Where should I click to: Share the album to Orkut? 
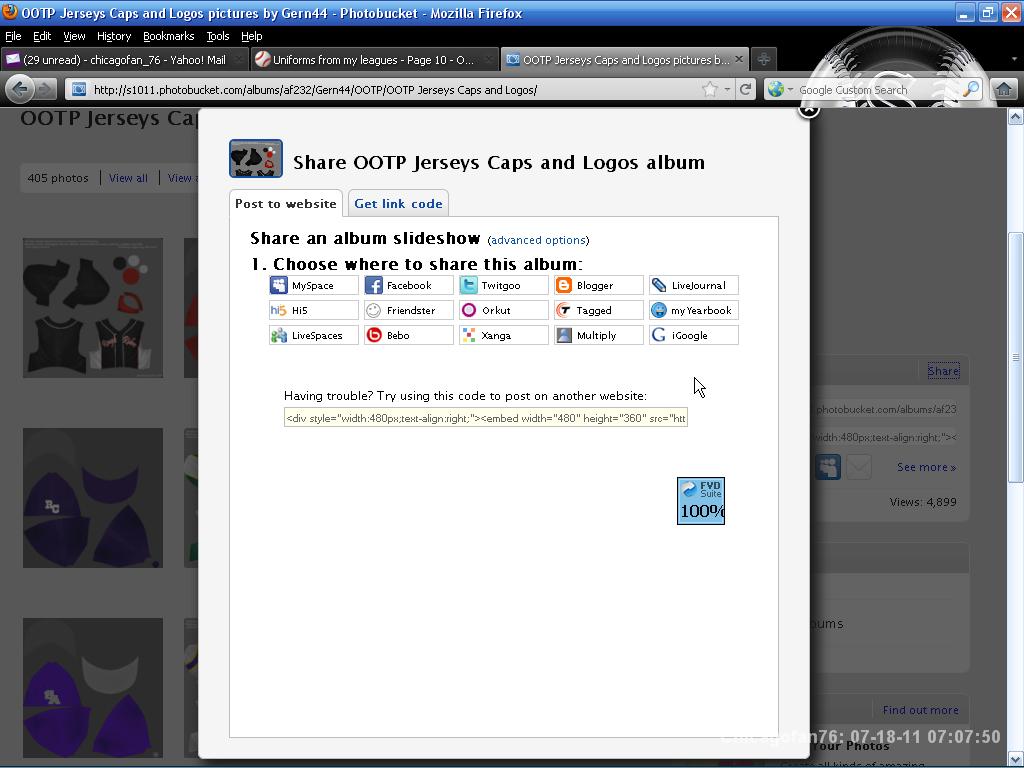click(x=504, y=310)
